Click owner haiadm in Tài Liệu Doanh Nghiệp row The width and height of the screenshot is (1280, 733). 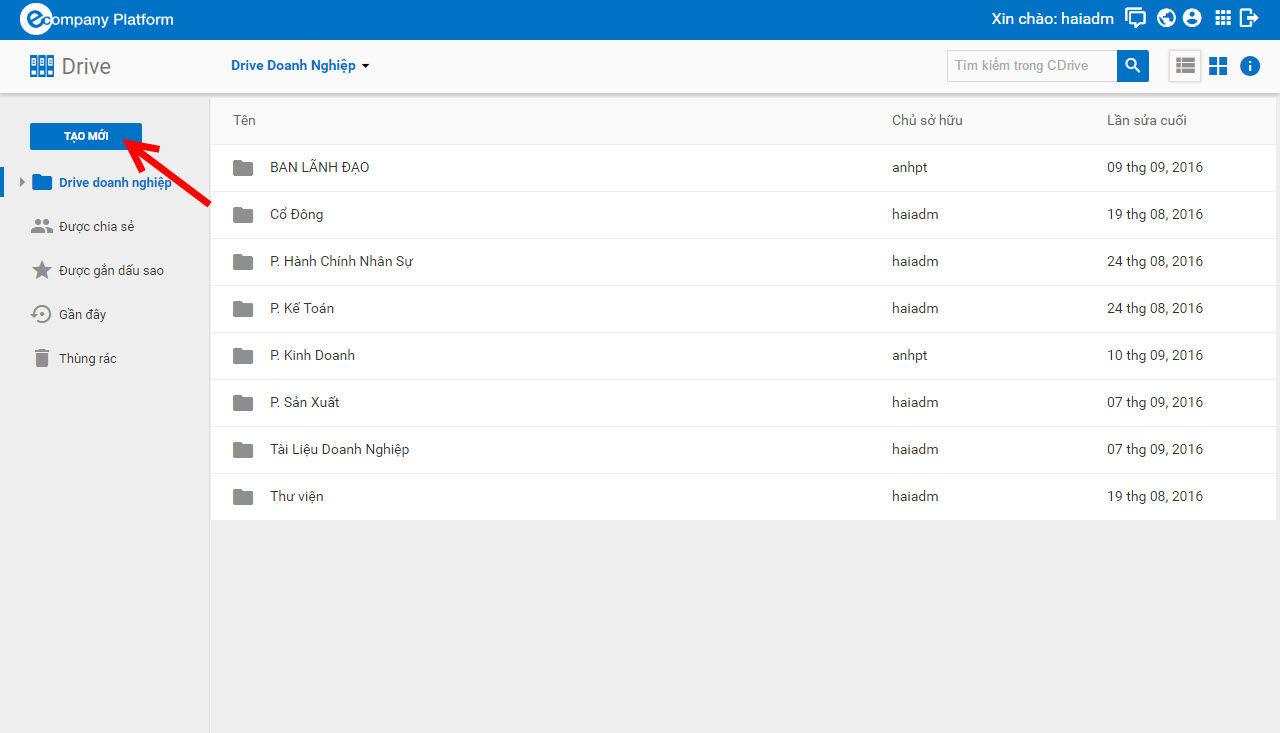pos(915,449)
